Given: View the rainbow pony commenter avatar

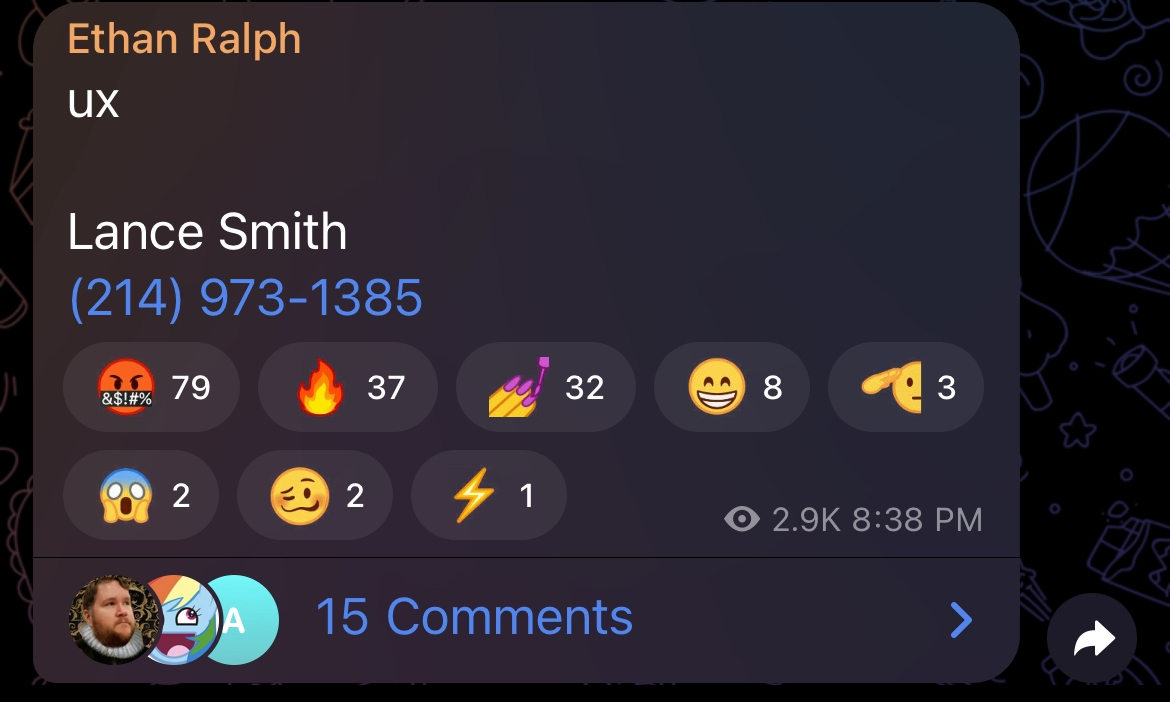Looking at the screenshot, I should [183, 619].
